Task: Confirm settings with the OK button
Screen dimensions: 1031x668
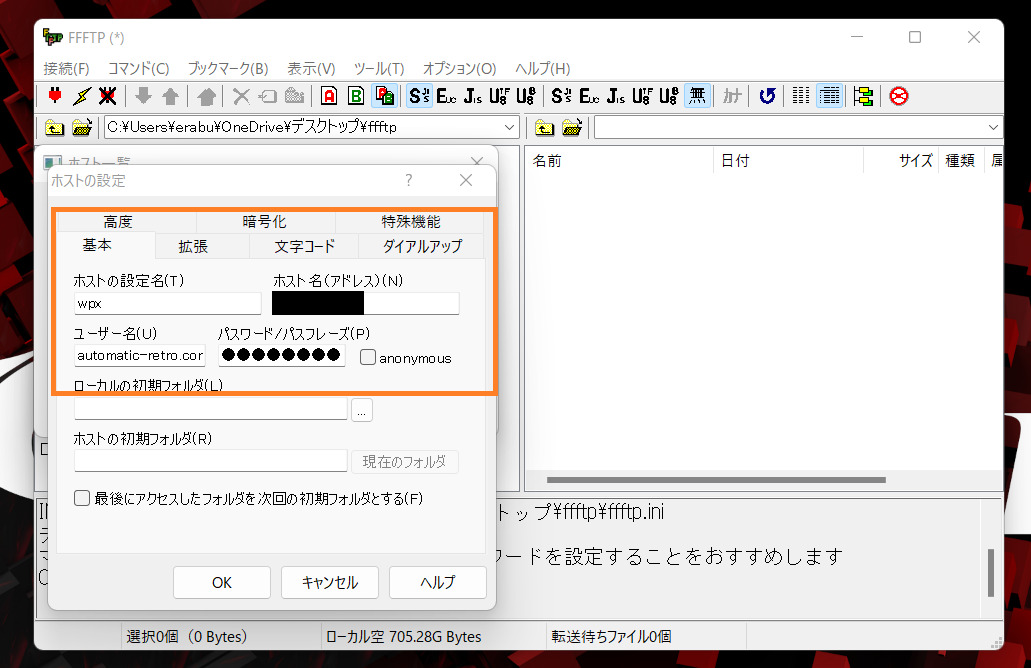Action: tap(221, 582)
